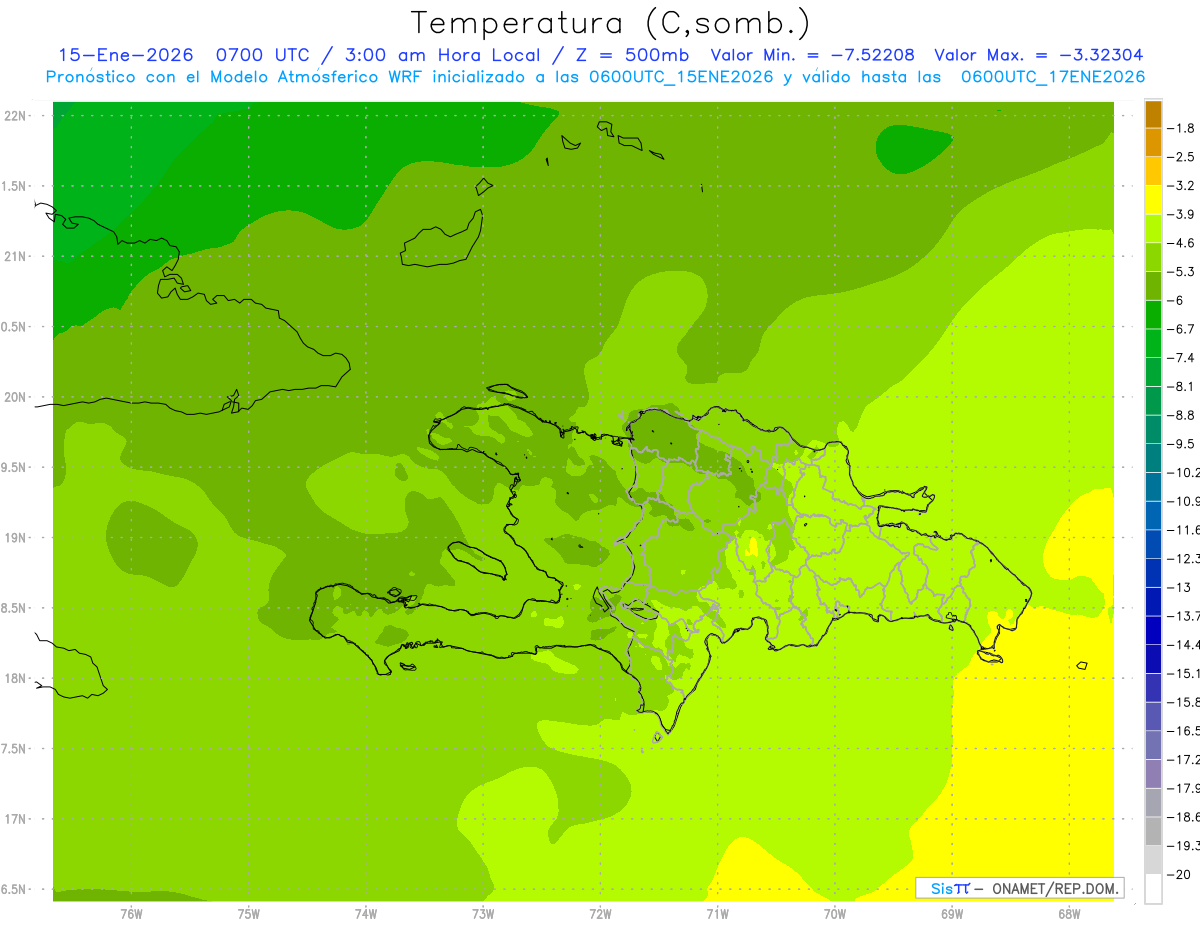Click the "-14.4" legend value
This screenshot has height=927, width=1200.
(x=1183, y=644)
